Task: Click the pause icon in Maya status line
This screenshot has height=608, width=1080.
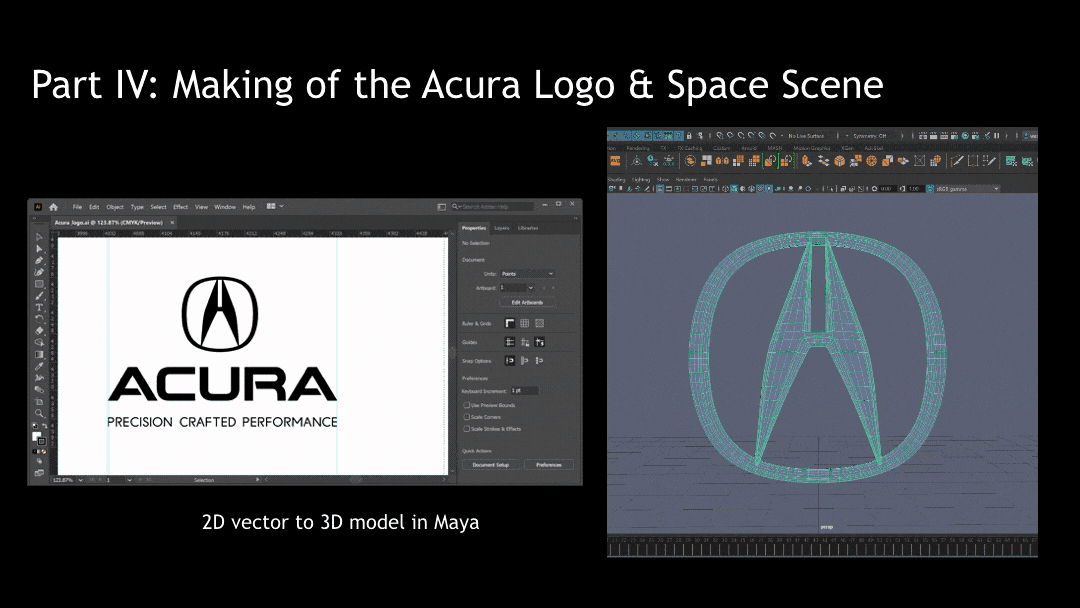Action: 996,136
